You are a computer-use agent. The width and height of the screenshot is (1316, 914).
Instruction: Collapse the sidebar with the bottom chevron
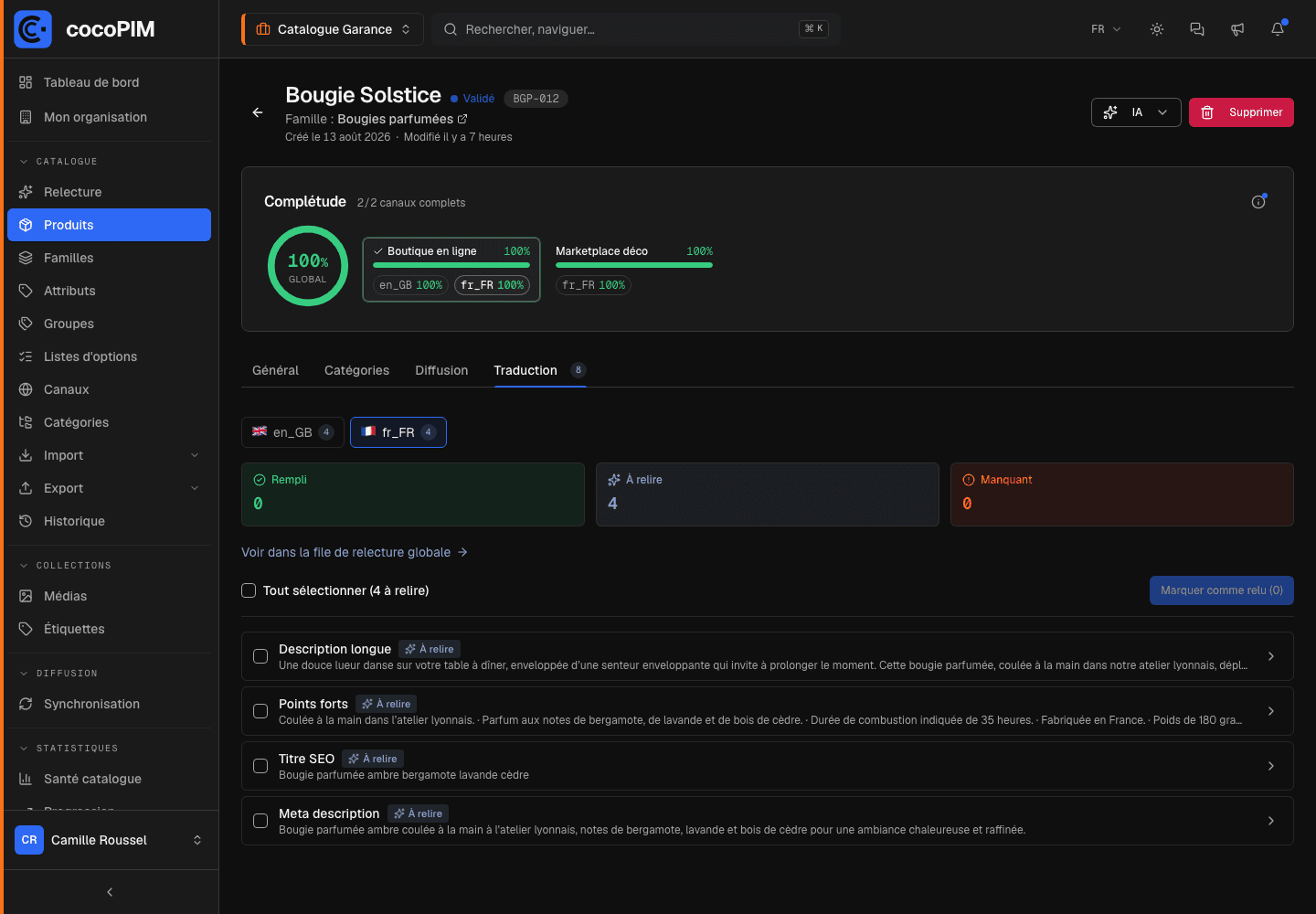(x=110, y=892)
